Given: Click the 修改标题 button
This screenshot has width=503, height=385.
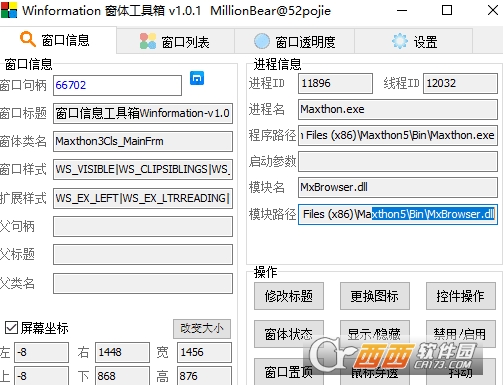Looking at the screenshot, I should pos(289,296).
